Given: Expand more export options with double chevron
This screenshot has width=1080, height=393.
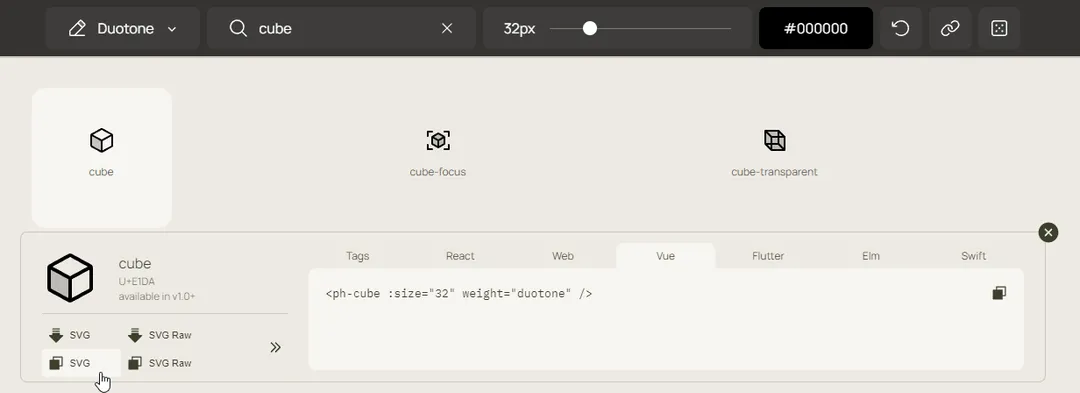Looking at the screenshot, I should point(276,348).
